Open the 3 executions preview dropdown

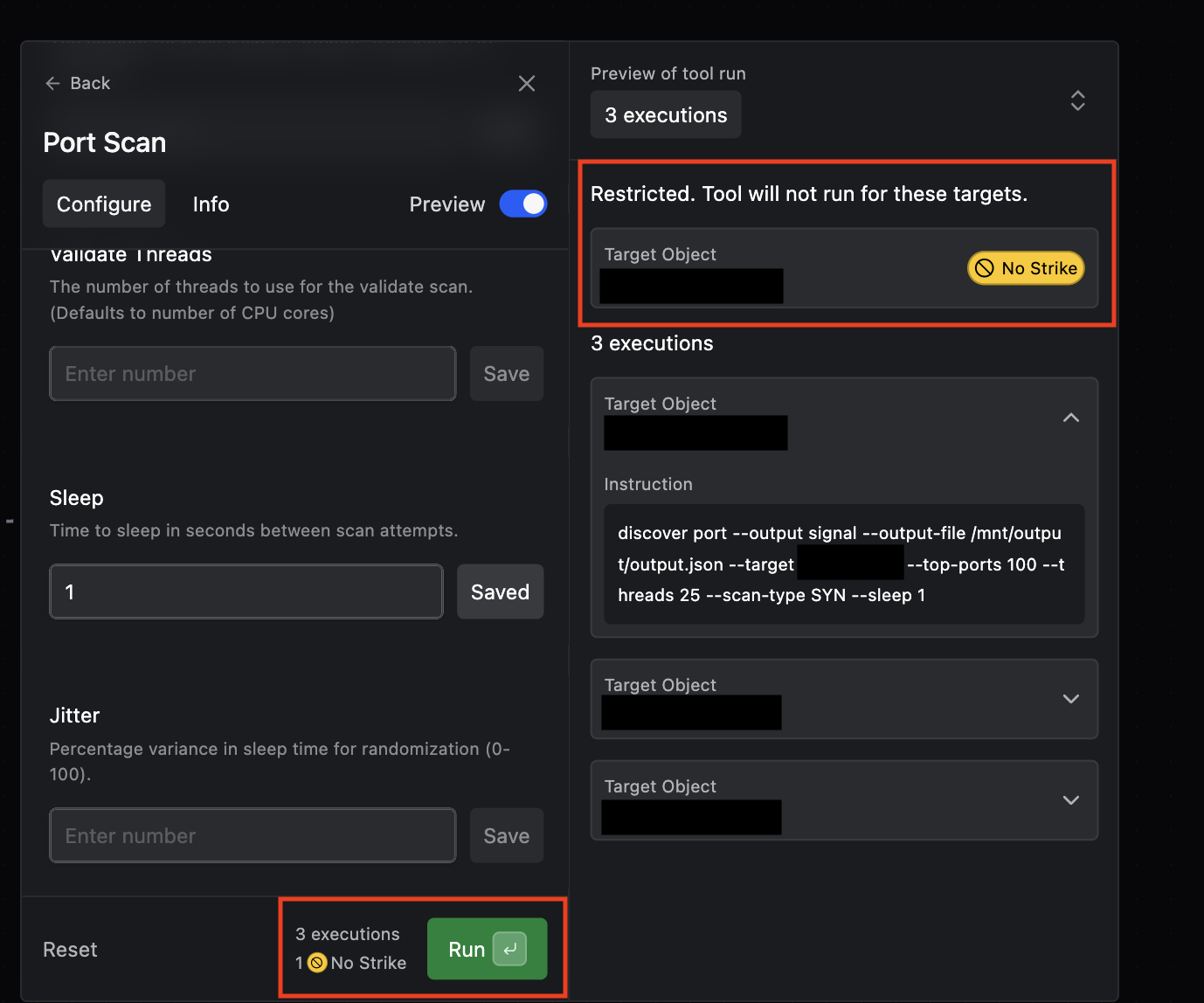(x=1077, y=100)
